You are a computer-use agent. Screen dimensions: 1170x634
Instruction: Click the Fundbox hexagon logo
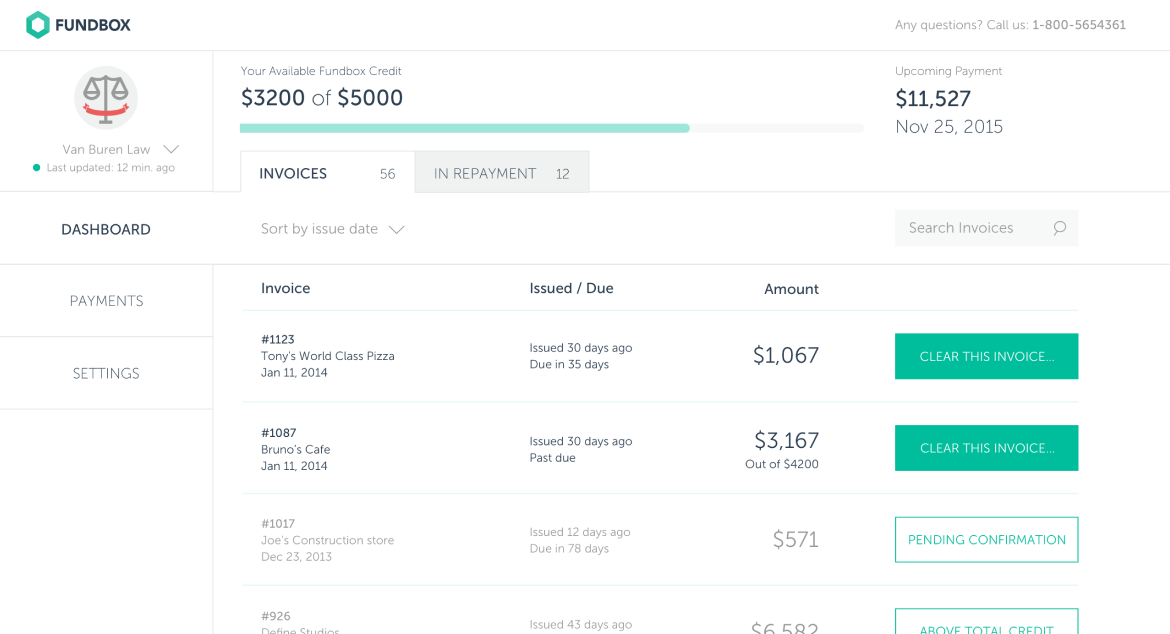click(x=37, y=25)
